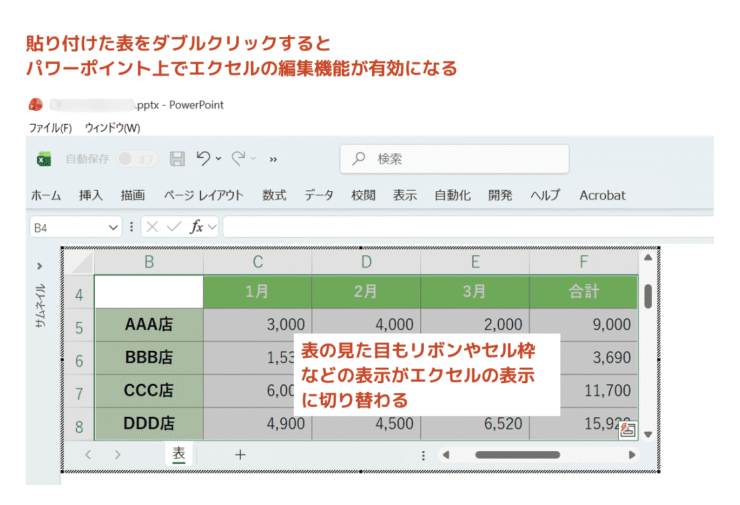
Task: Click the Insert Function fx icon
Action: click(x=196, y=227)
